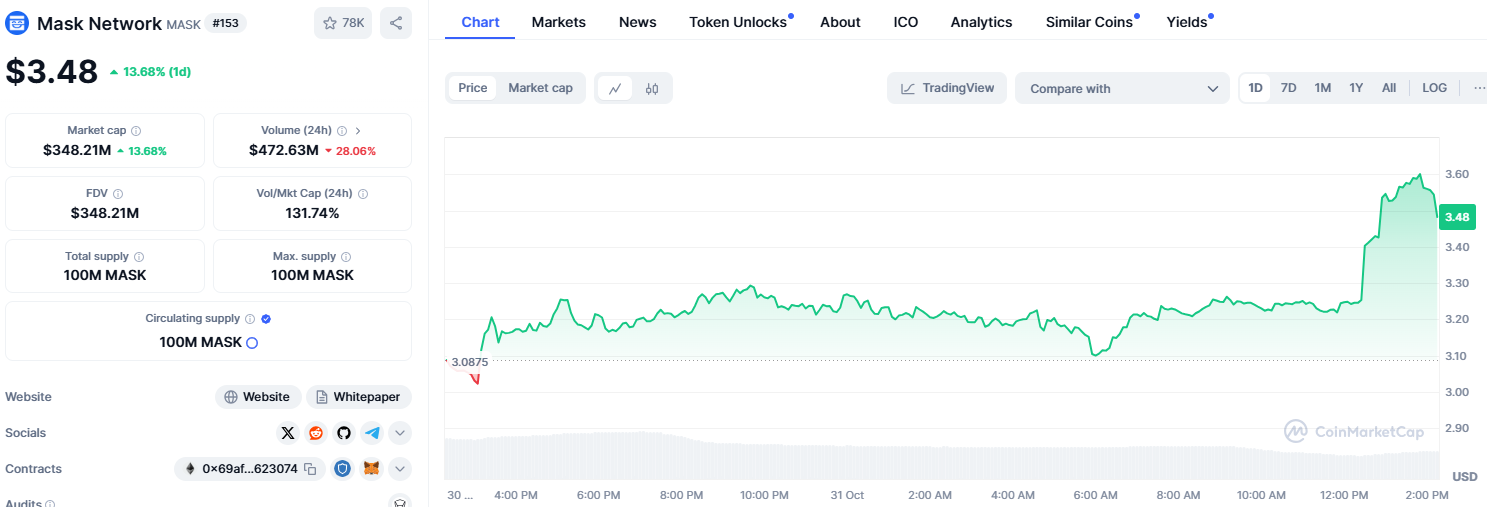Open the News tab

(x=638, y=22)
